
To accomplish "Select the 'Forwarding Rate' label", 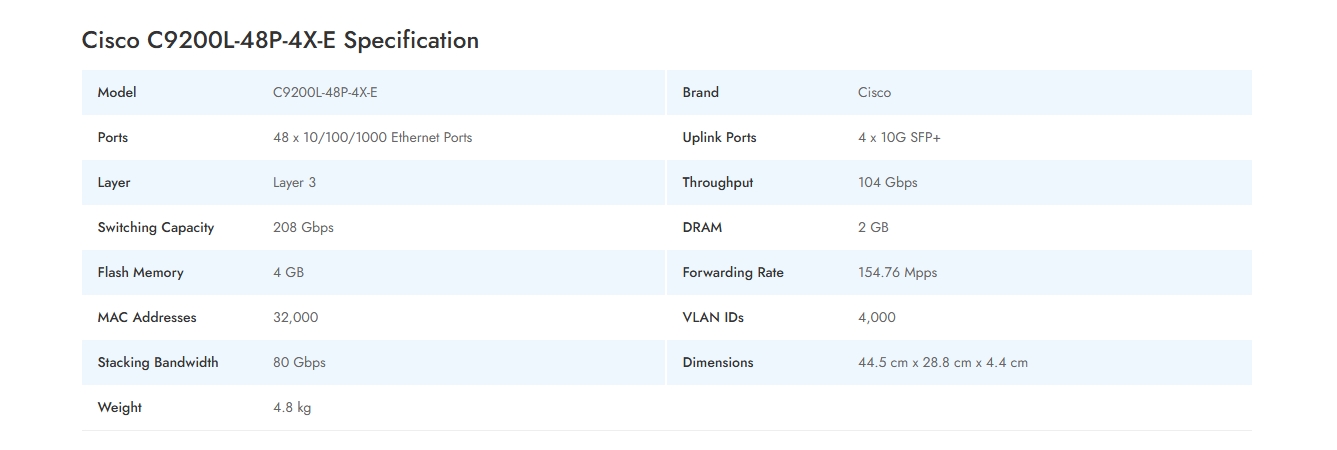I will [x=733, y=272].
